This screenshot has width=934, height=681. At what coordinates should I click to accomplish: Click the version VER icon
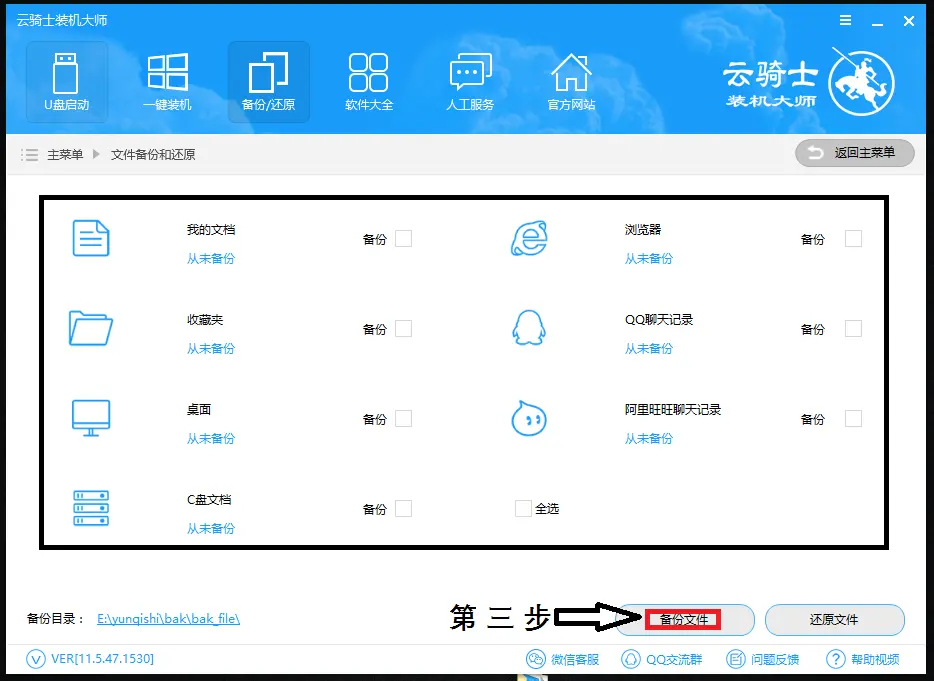[36, 659]
